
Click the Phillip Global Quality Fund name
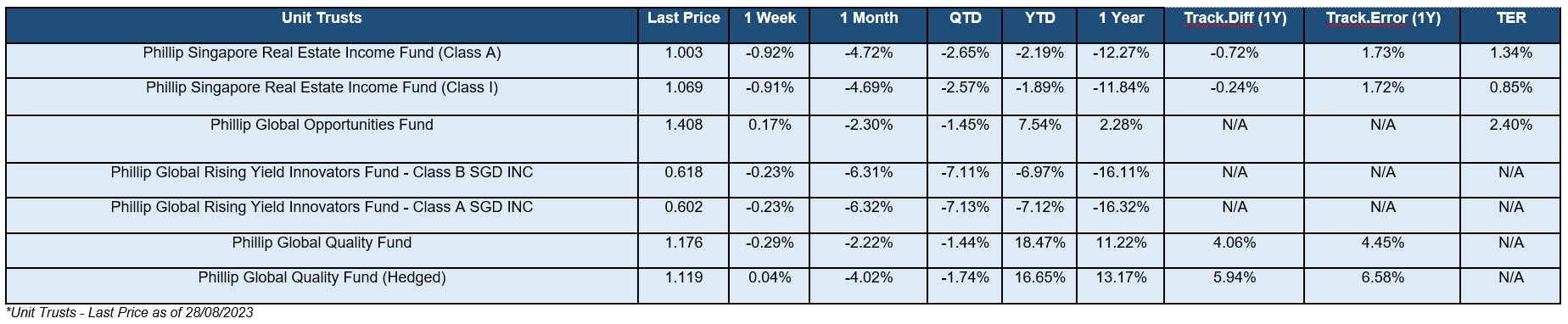click(x=322, y=243)
